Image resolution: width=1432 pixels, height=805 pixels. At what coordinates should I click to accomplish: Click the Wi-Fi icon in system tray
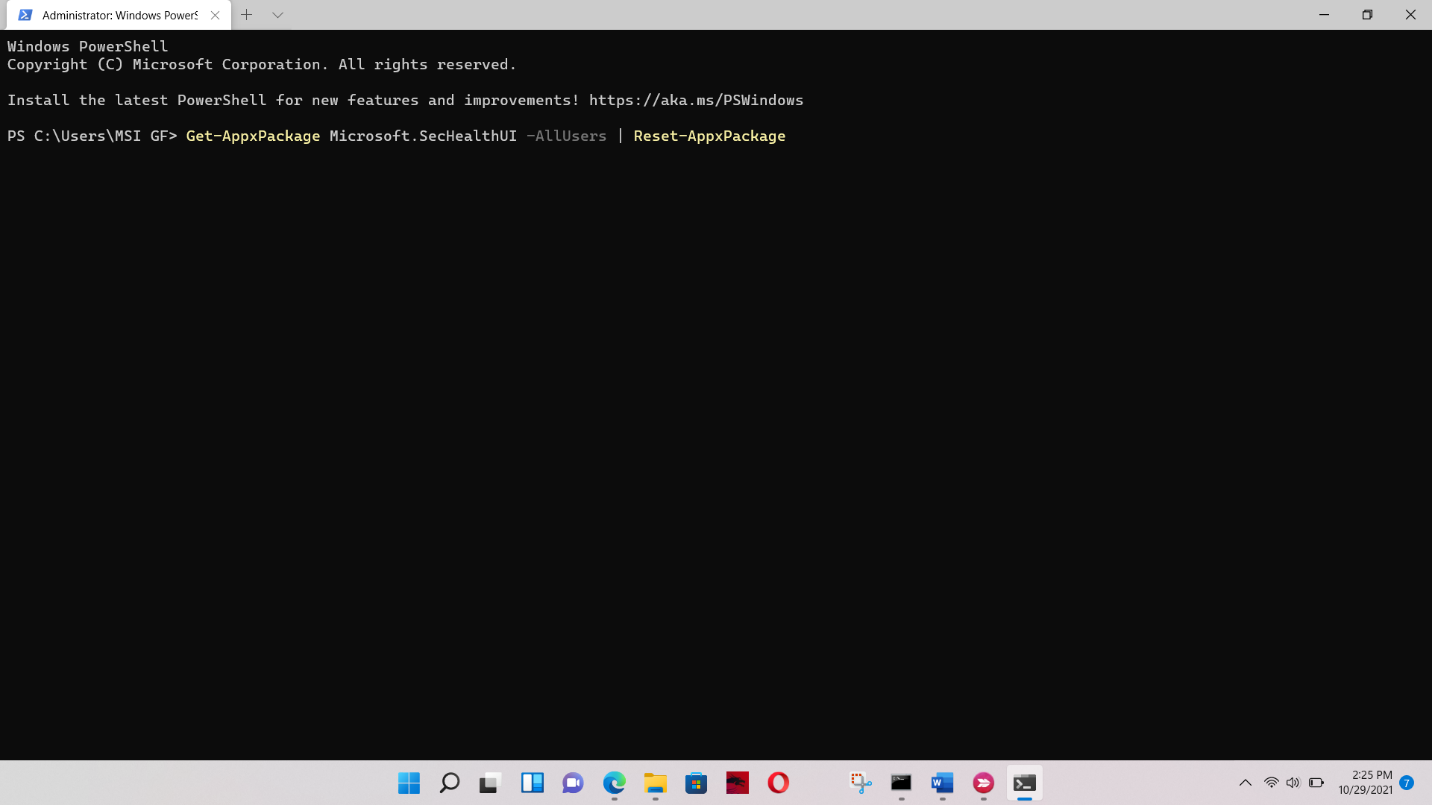1270,783
